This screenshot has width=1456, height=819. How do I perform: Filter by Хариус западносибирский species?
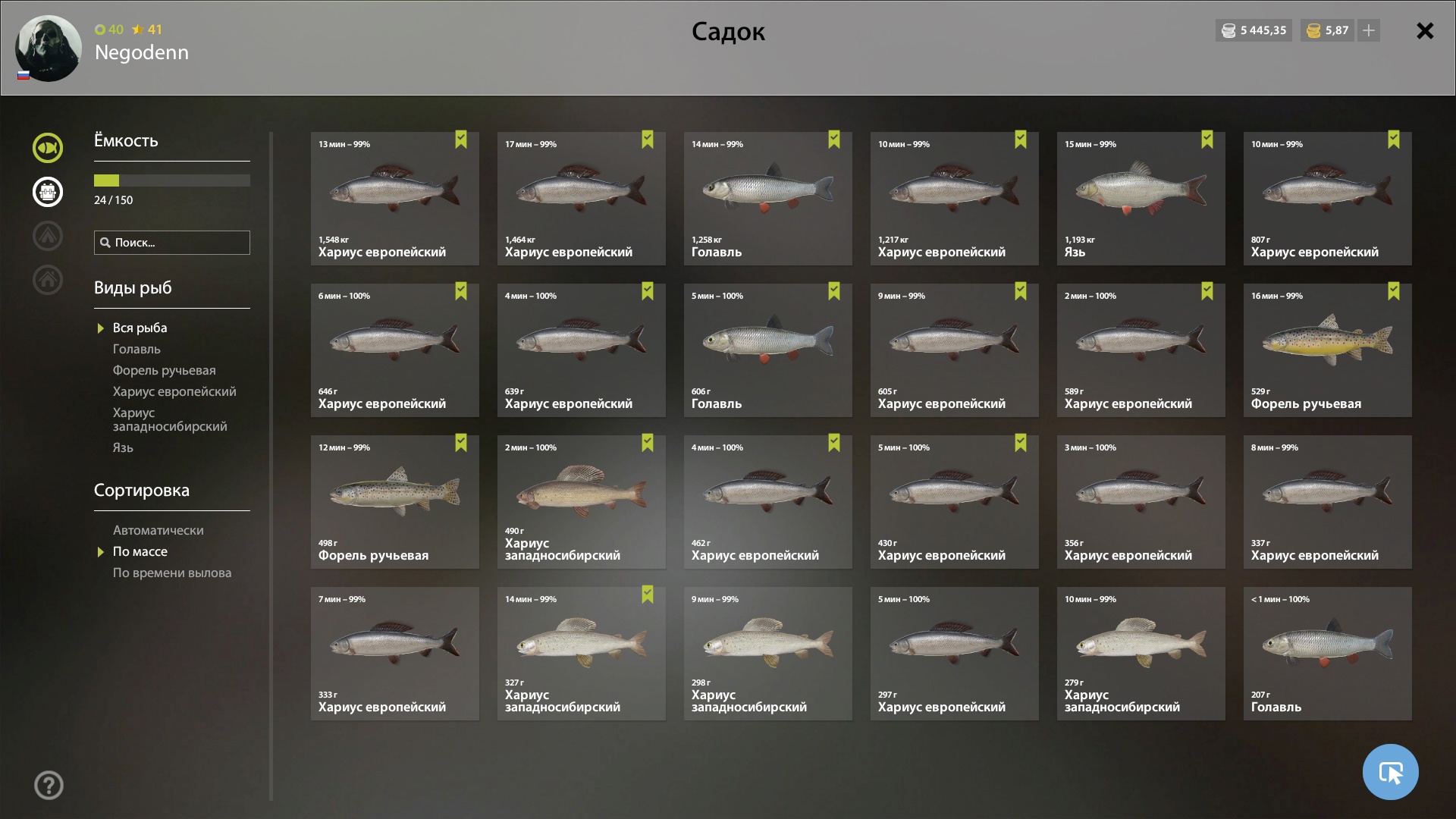170,419
